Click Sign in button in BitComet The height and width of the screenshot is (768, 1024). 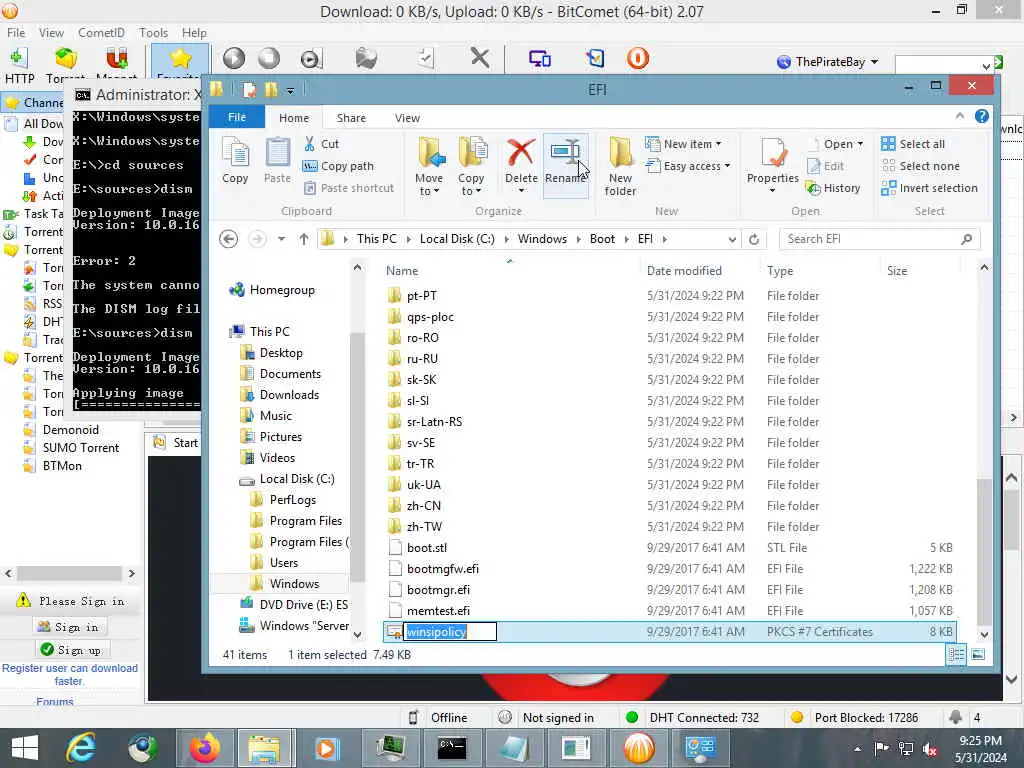click(71, 627)
